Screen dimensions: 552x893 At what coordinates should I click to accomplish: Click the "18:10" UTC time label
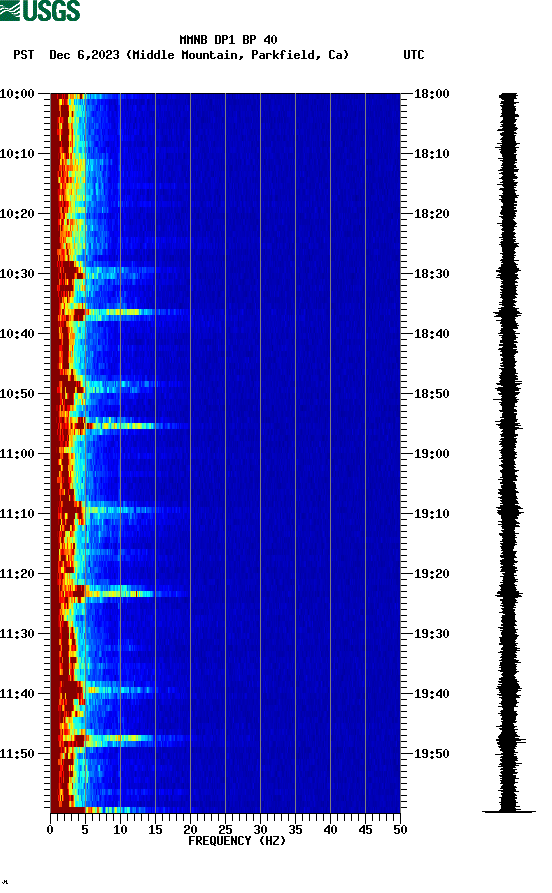(432, 154)
